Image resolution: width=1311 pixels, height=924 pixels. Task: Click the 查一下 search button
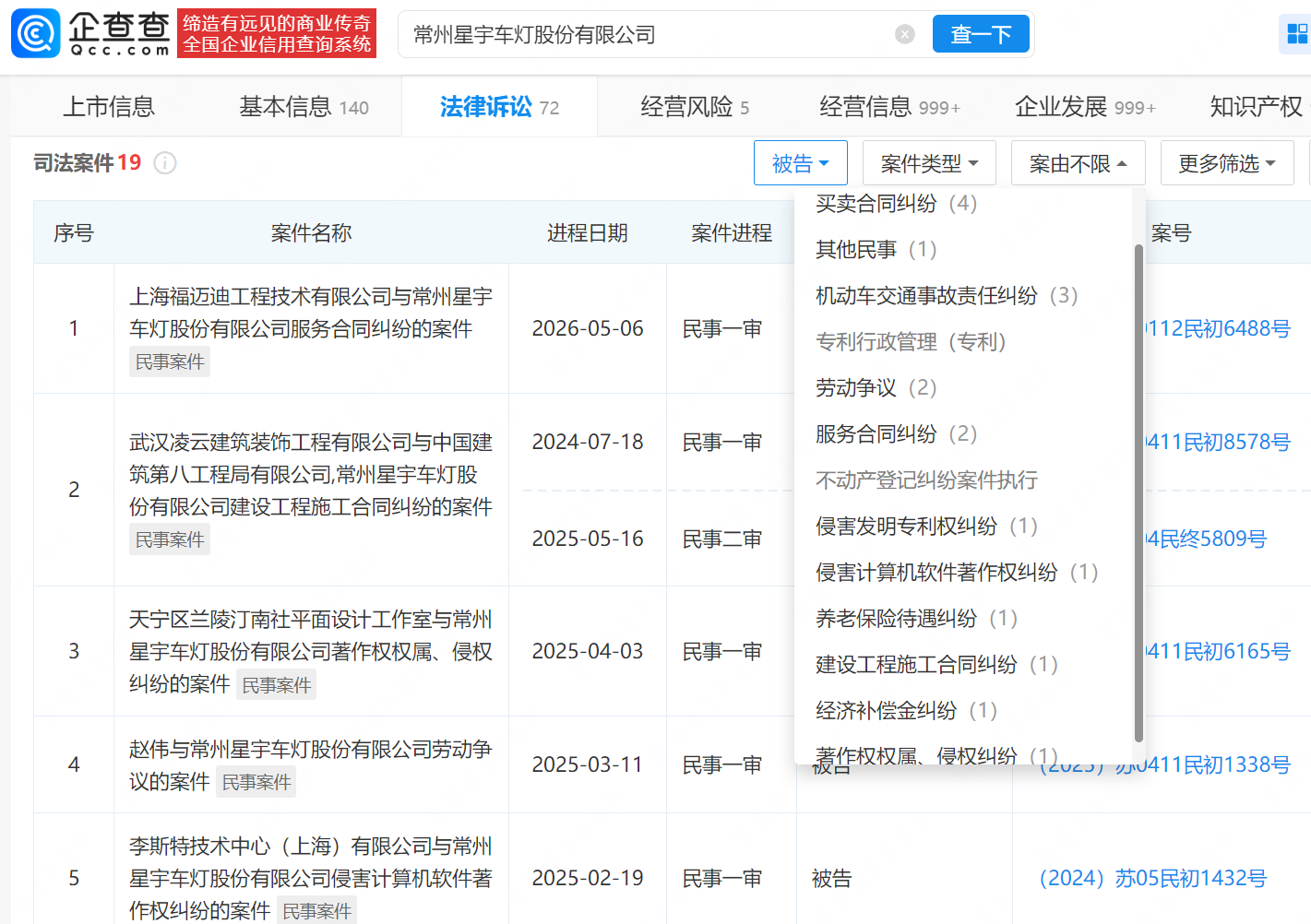pyautogui.click(x=981, y=34)
